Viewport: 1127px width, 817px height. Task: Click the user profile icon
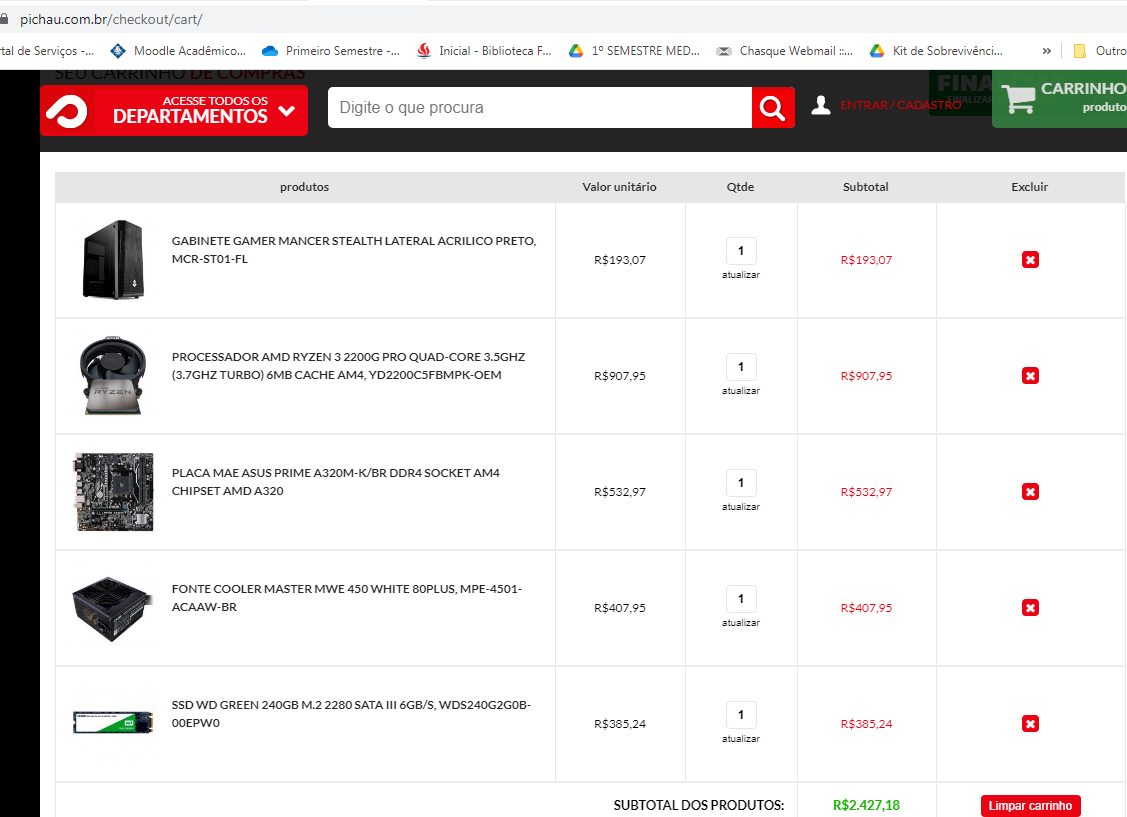pos(821,105)
